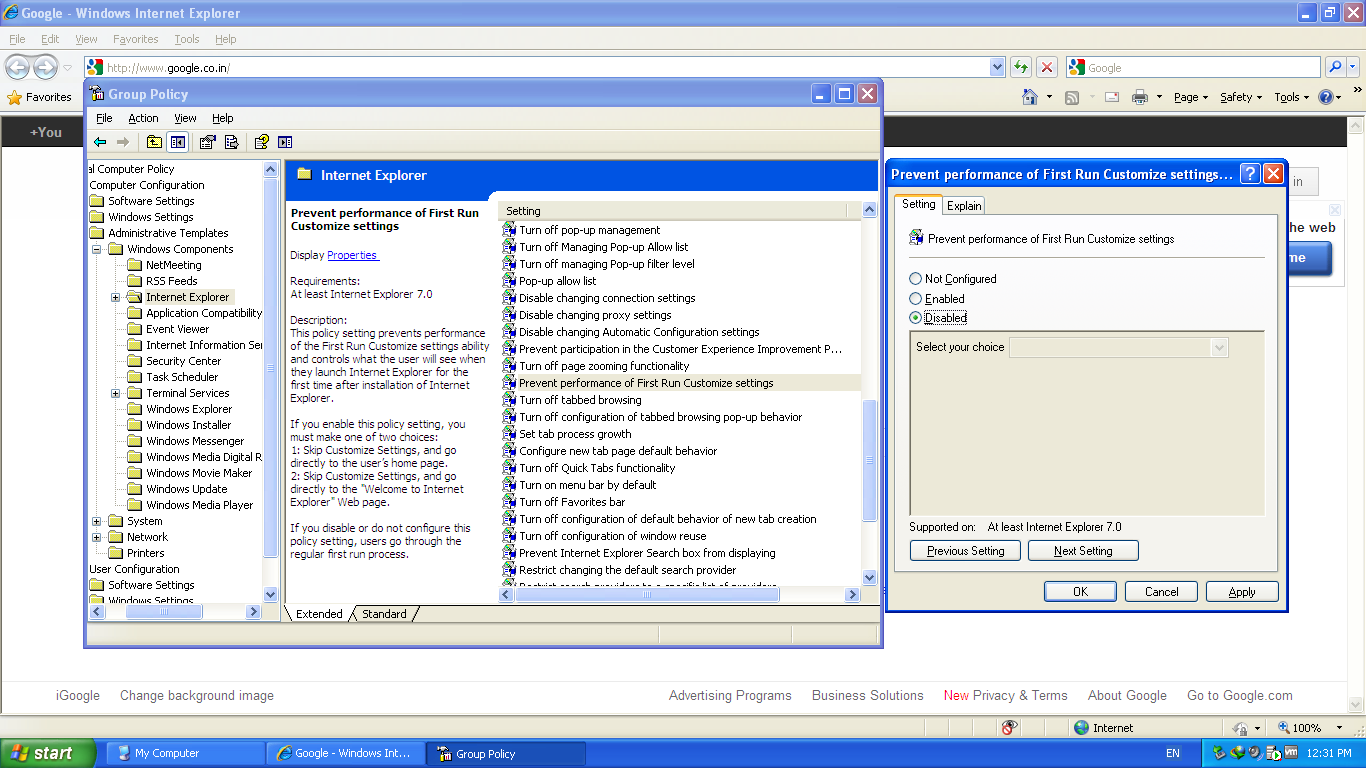Image resolution: width=1366 pixels, height=768 pixels.
Task: Click the Previous Setting button
Action: click(x=965, y=551)
